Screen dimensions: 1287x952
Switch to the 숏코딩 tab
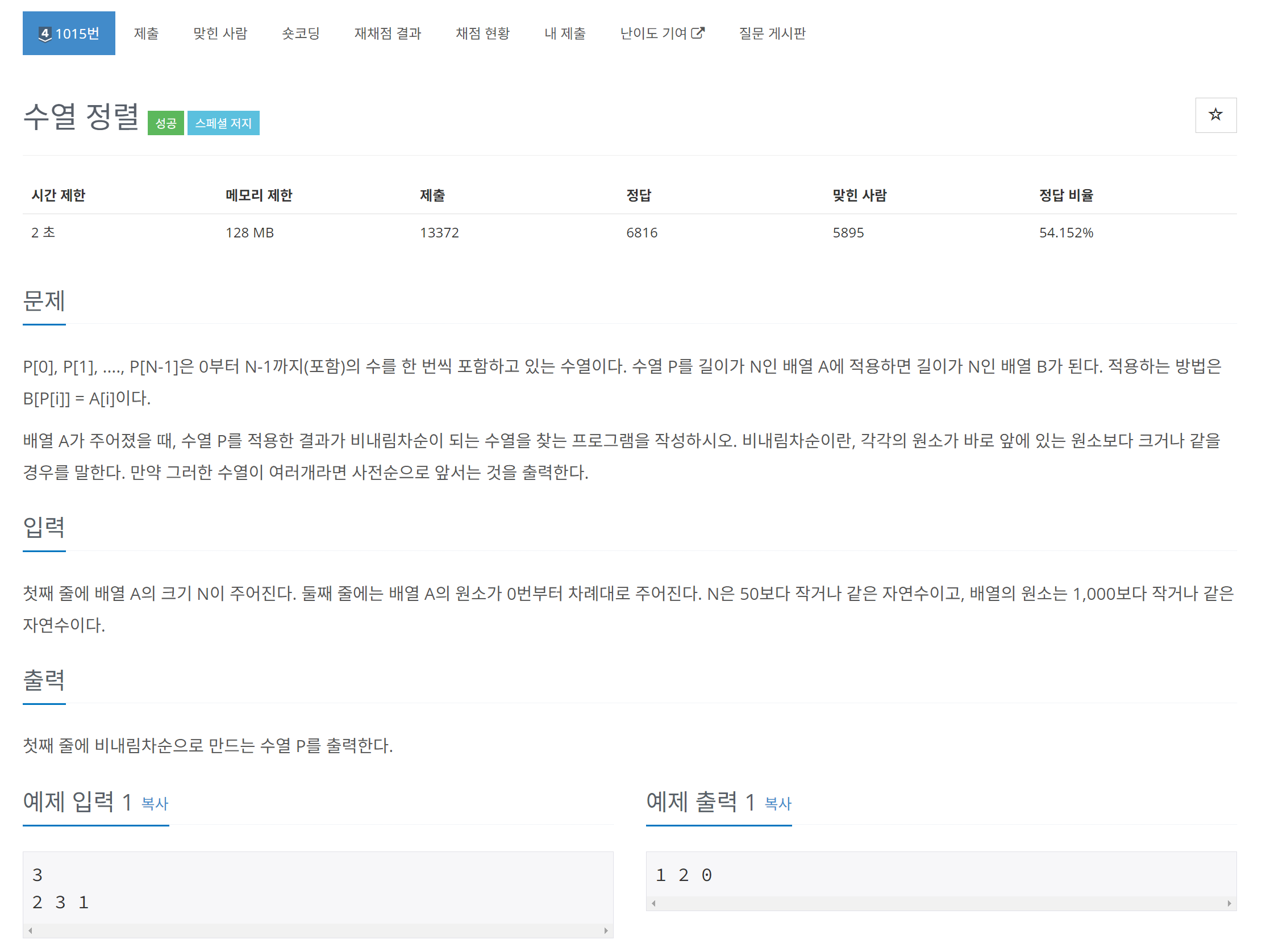[300, 34]
